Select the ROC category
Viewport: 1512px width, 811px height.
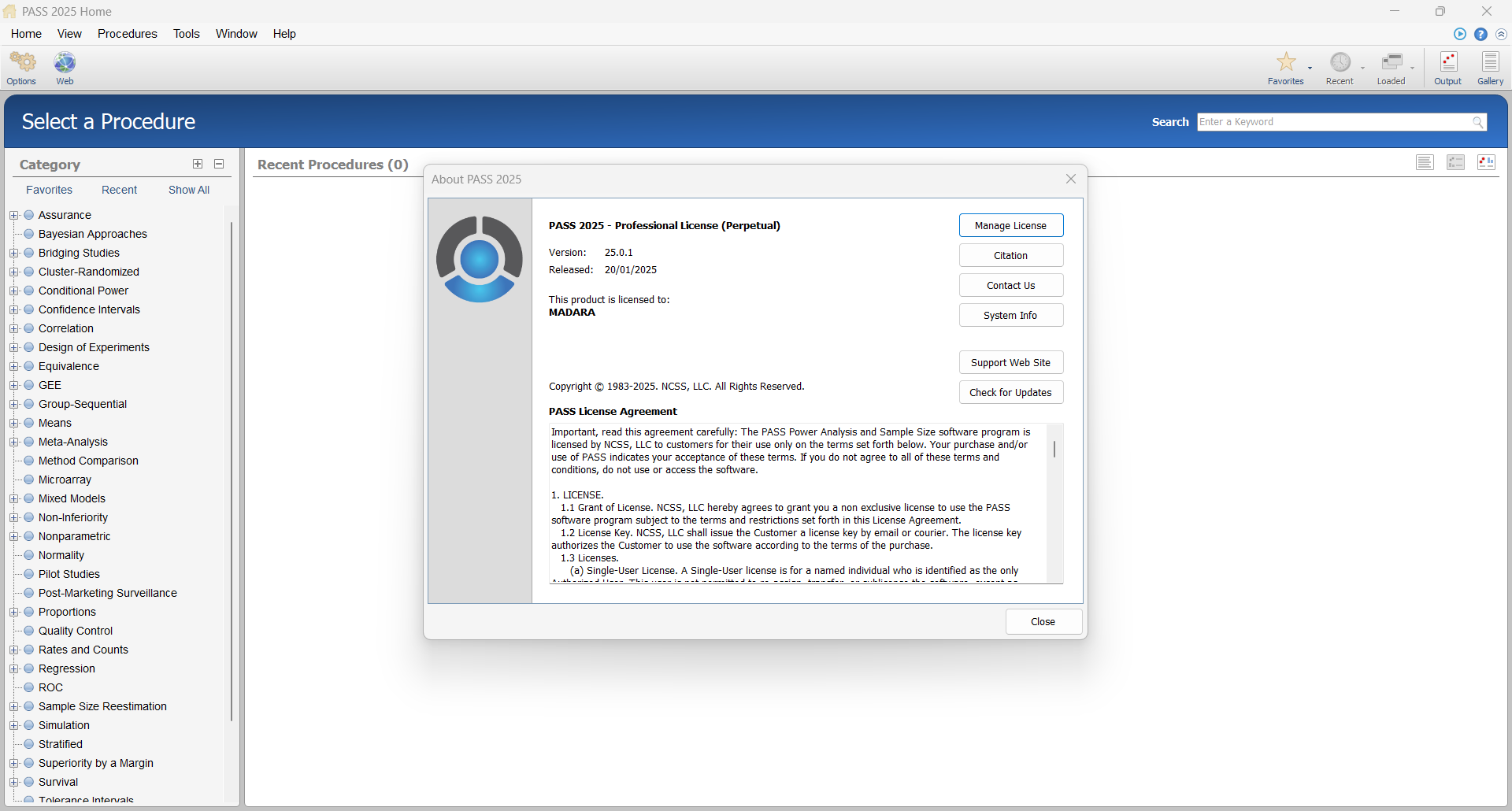tap(50, 687)
